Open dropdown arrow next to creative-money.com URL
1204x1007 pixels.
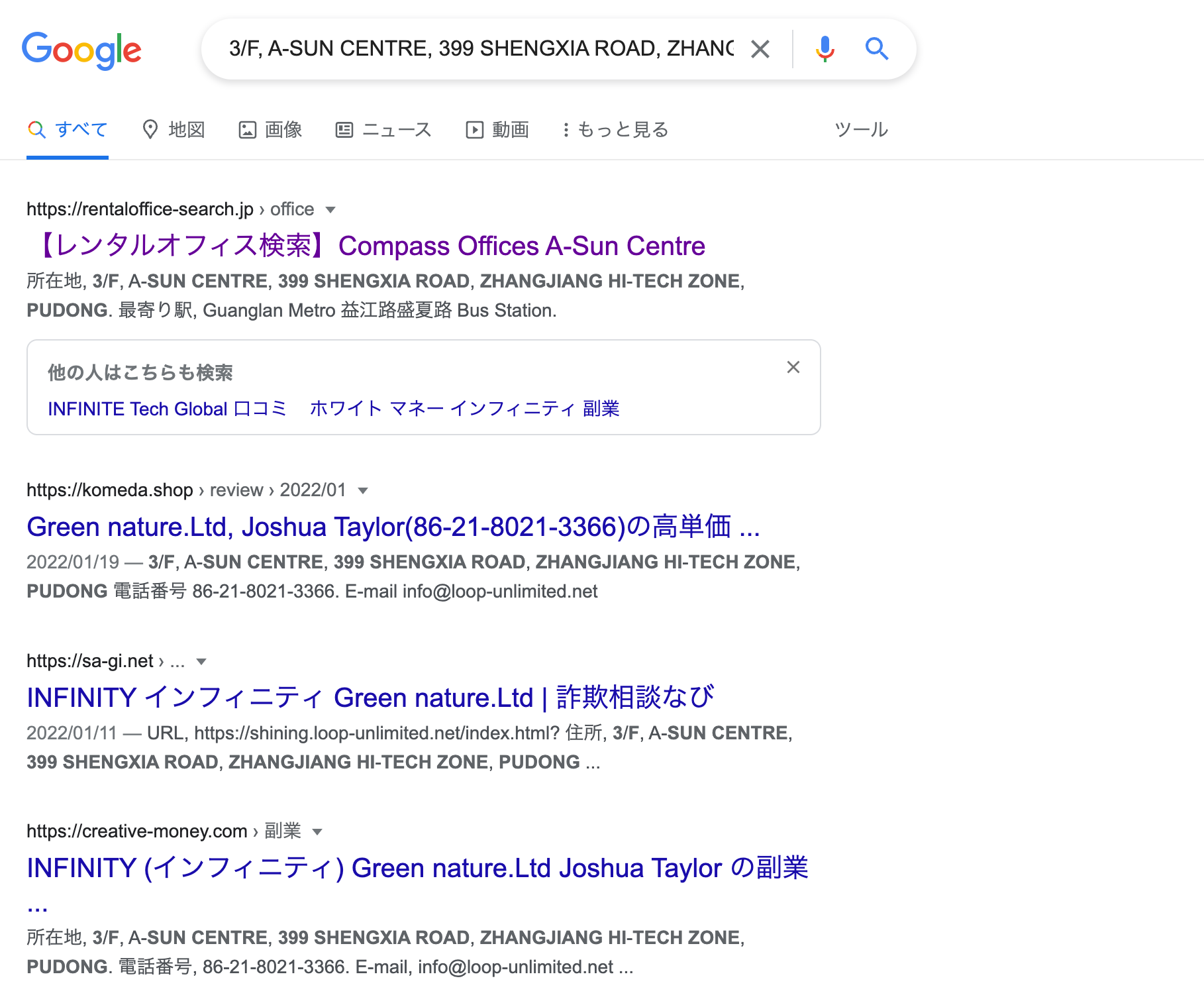[x=317, y=832]
